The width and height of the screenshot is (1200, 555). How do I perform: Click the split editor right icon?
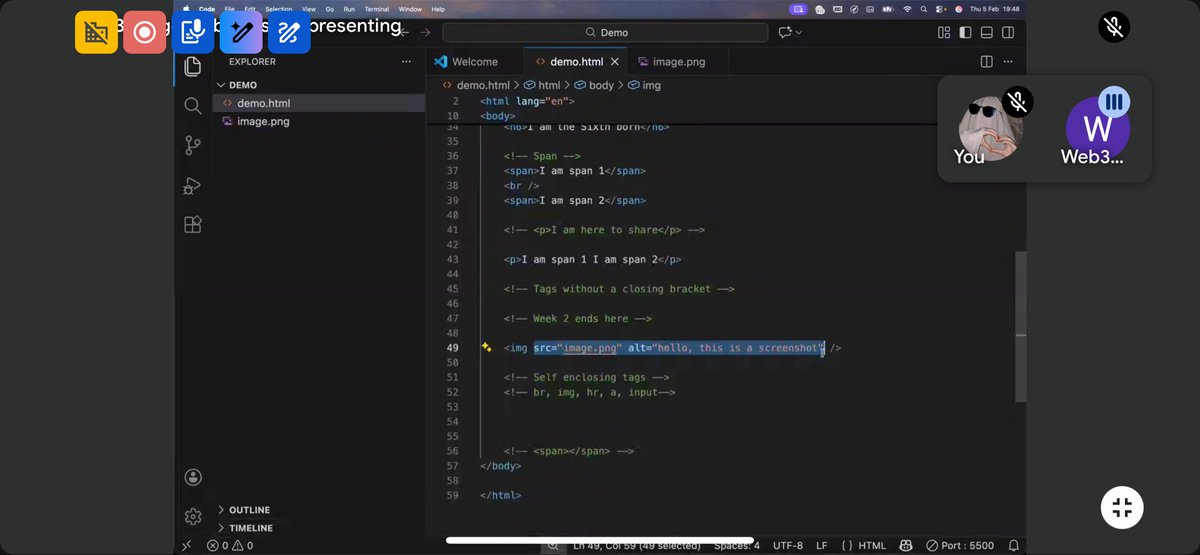click(x=987, y=61)
